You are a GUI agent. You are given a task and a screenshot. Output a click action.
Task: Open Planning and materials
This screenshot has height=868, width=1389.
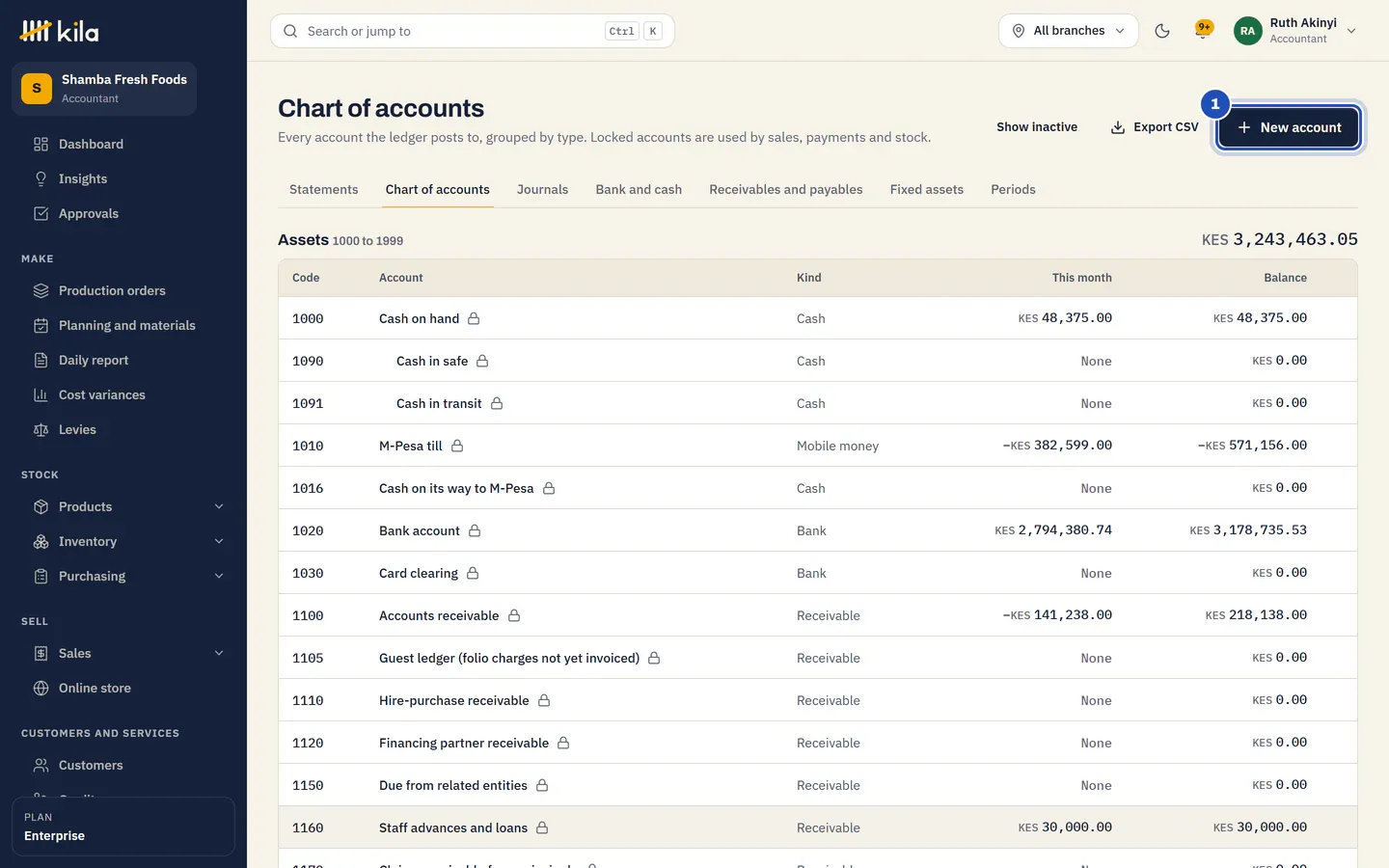[123, 325]
